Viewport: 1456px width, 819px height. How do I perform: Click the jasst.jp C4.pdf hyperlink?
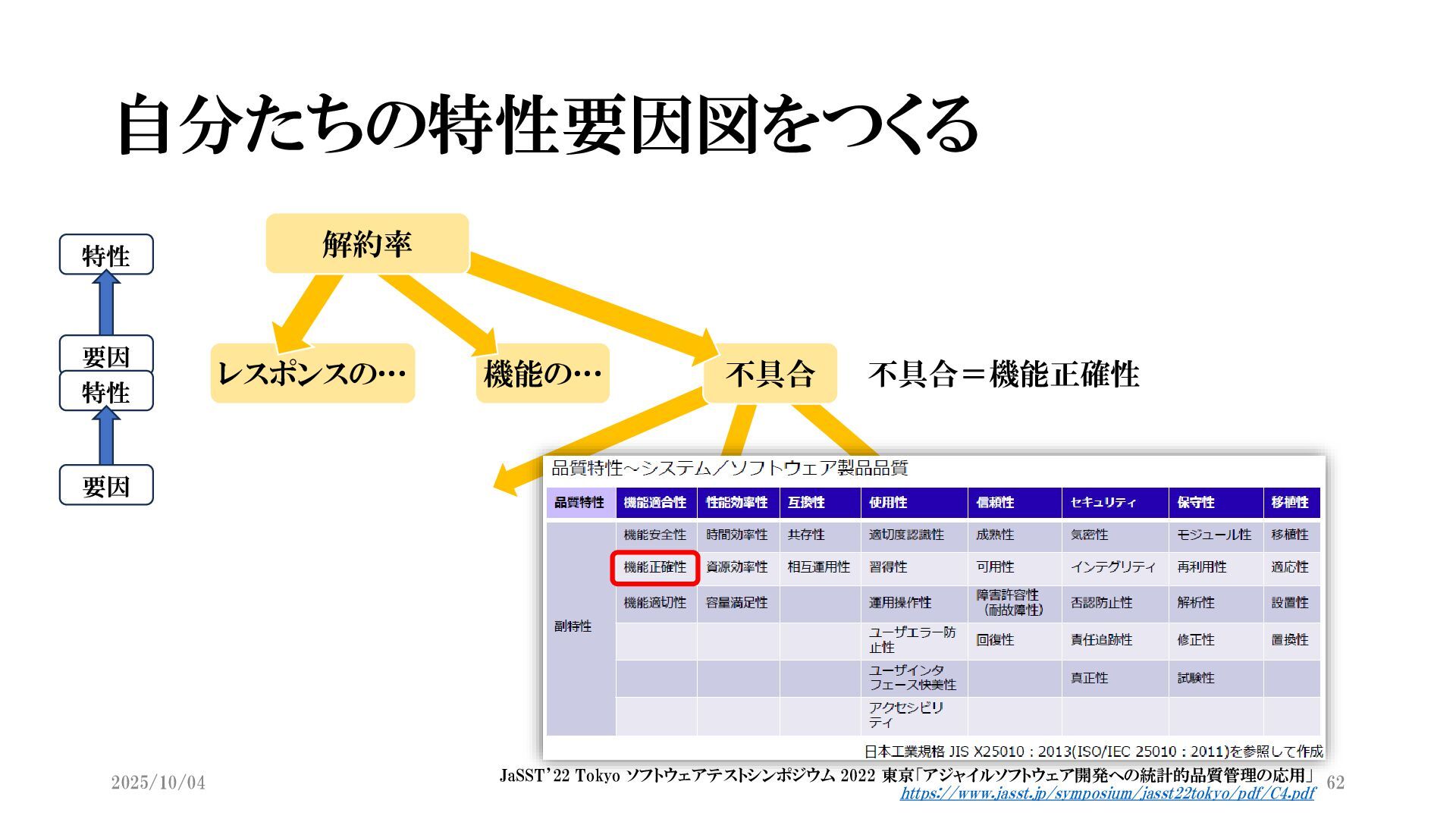[x=1107, y=794]
